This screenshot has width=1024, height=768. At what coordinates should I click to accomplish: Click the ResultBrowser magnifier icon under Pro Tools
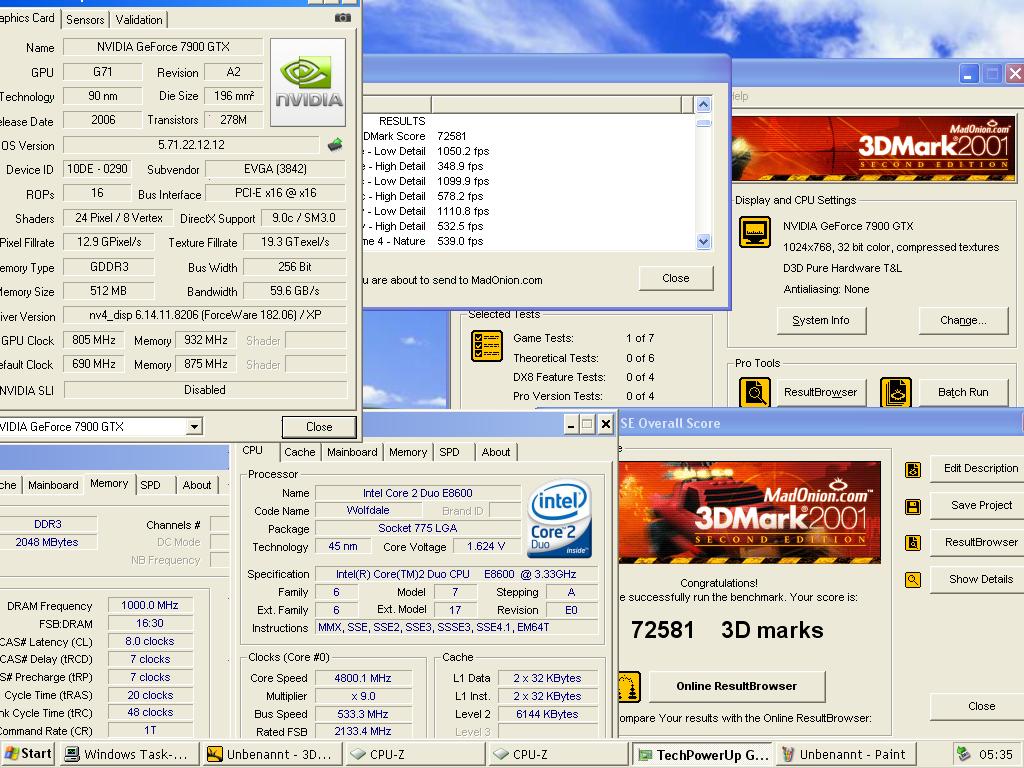[754, 392]
